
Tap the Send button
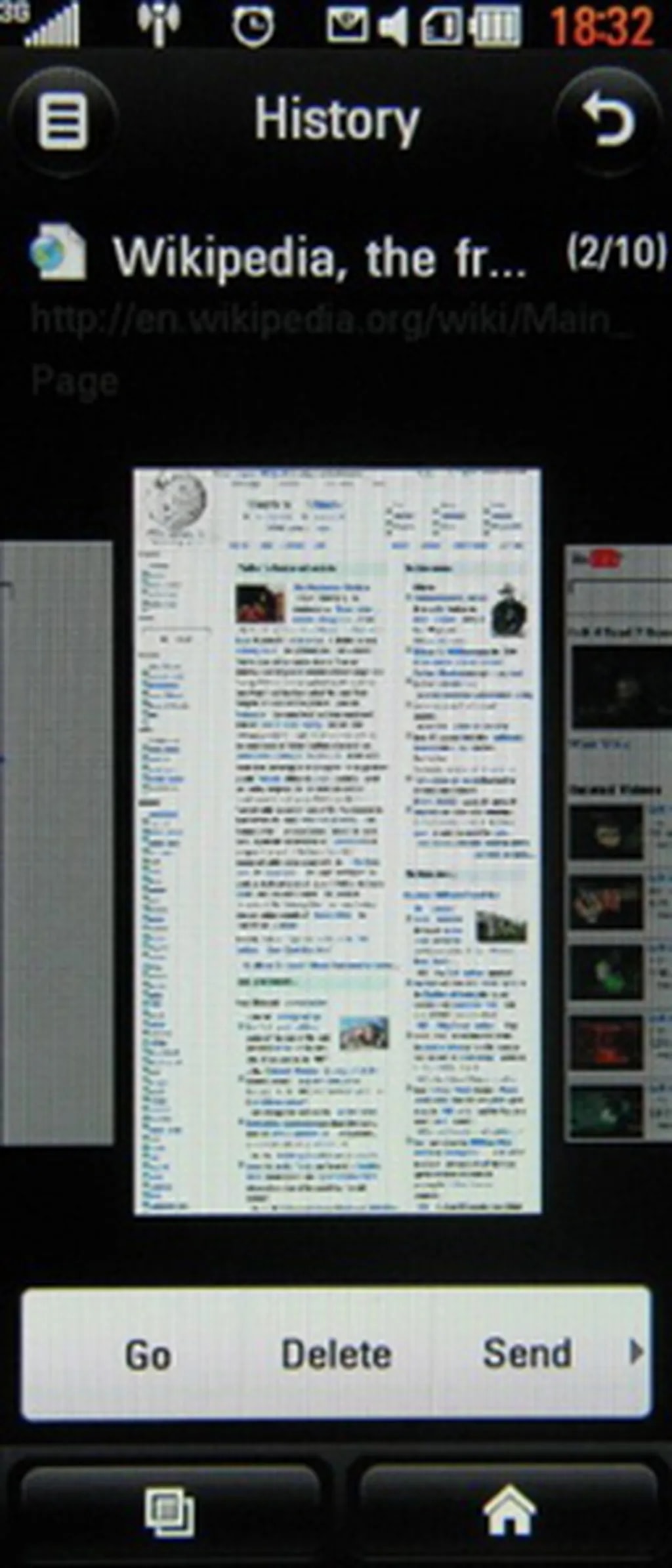pos(527,1353)
